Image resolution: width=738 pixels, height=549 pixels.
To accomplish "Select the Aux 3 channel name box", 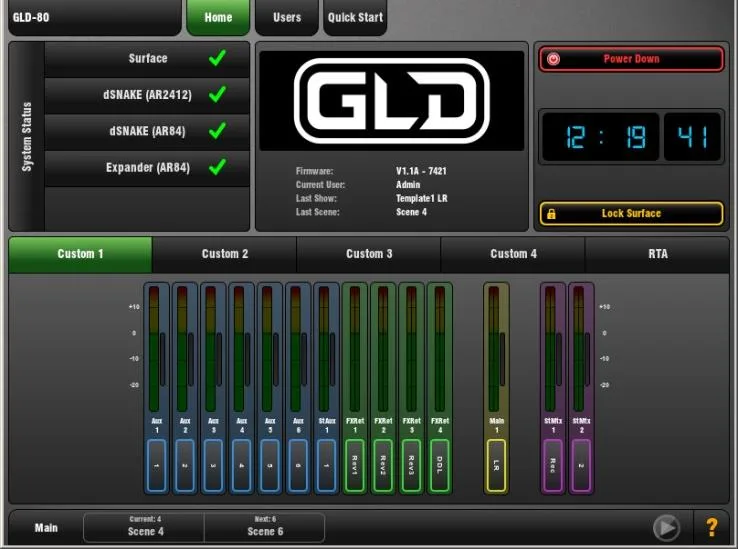I will (213, 466).
